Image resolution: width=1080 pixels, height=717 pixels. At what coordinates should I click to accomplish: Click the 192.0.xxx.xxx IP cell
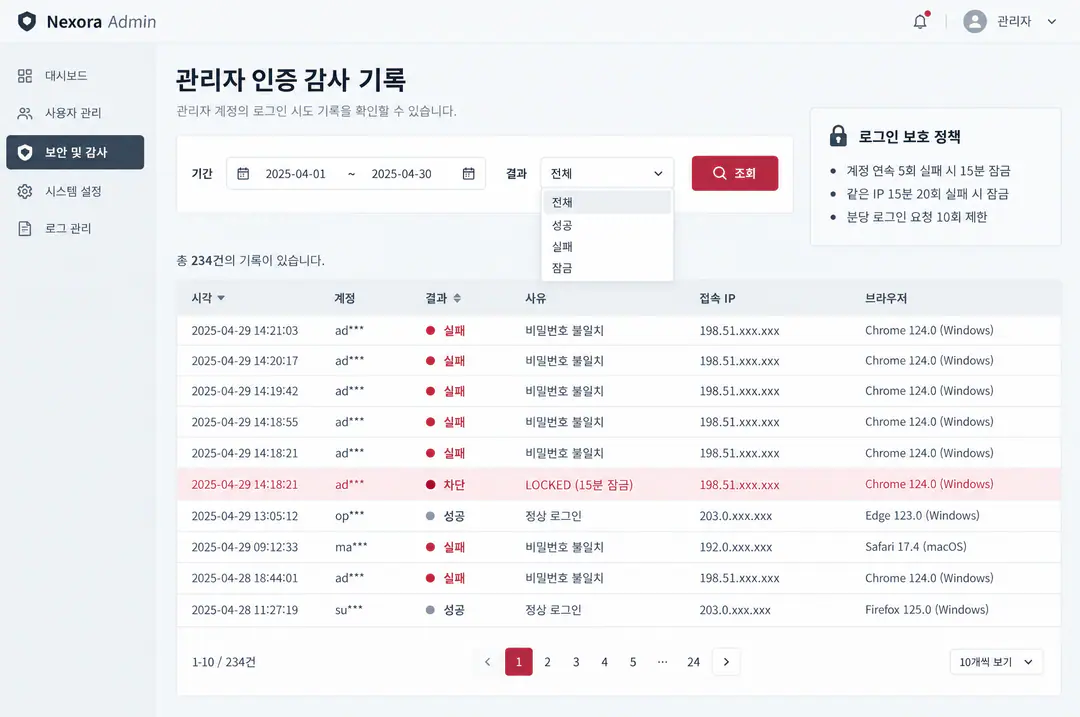pos(736,547)
